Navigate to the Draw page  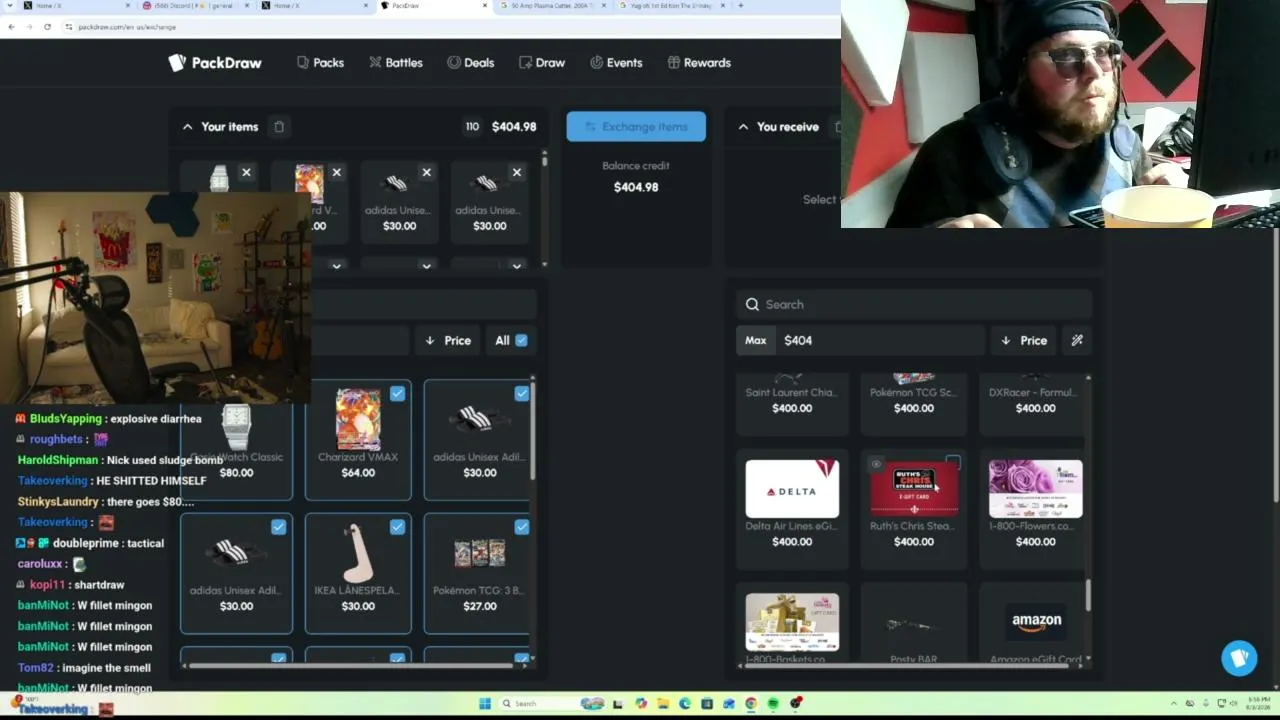(542, 62)
